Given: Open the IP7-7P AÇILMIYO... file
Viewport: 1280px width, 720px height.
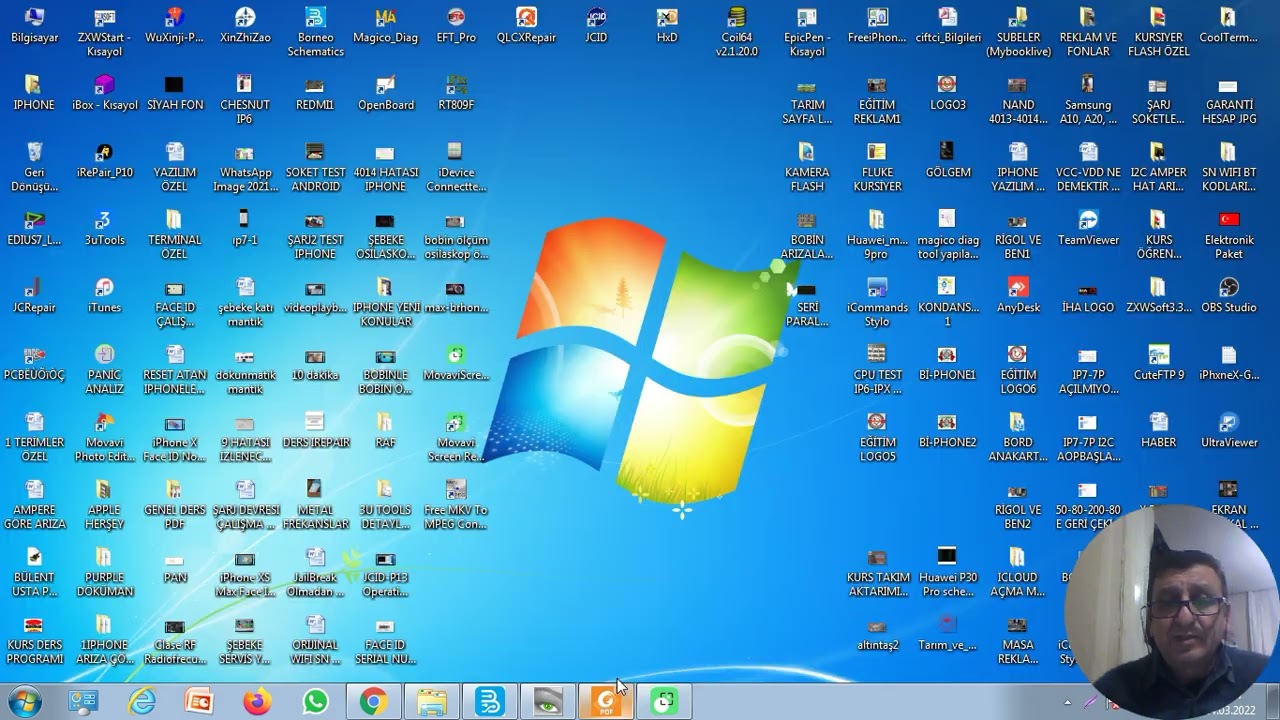Looking at the screenshot, I should coord(1088,369).
